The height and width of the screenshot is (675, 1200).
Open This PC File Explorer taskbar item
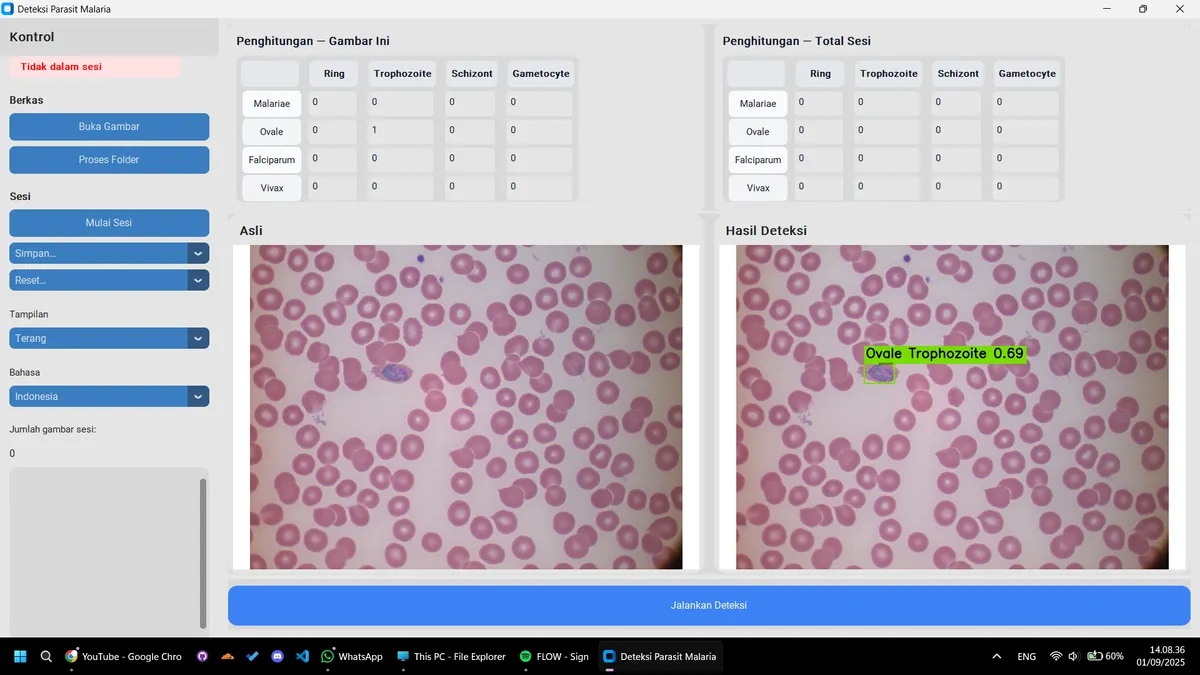click(451, 657)
